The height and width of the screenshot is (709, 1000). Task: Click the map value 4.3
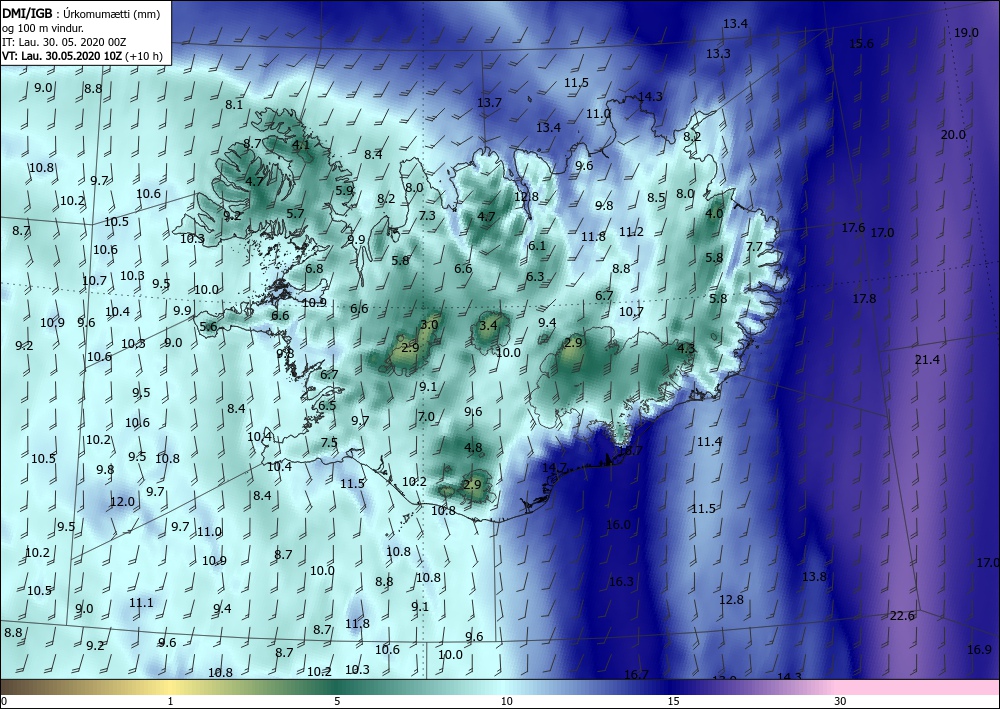(x=686, y=349)
